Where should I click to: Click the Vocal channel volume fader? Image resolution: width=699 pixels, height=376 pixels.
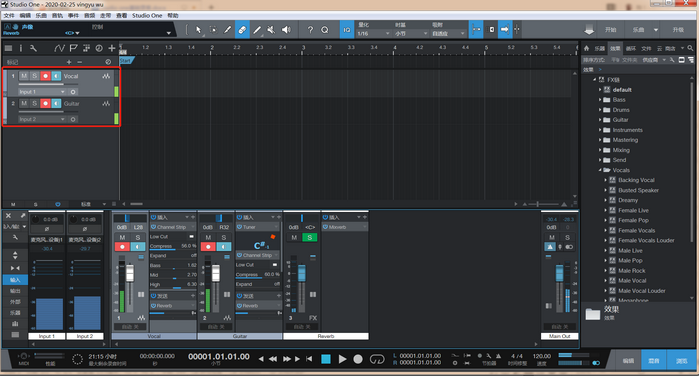click(130, 273)
